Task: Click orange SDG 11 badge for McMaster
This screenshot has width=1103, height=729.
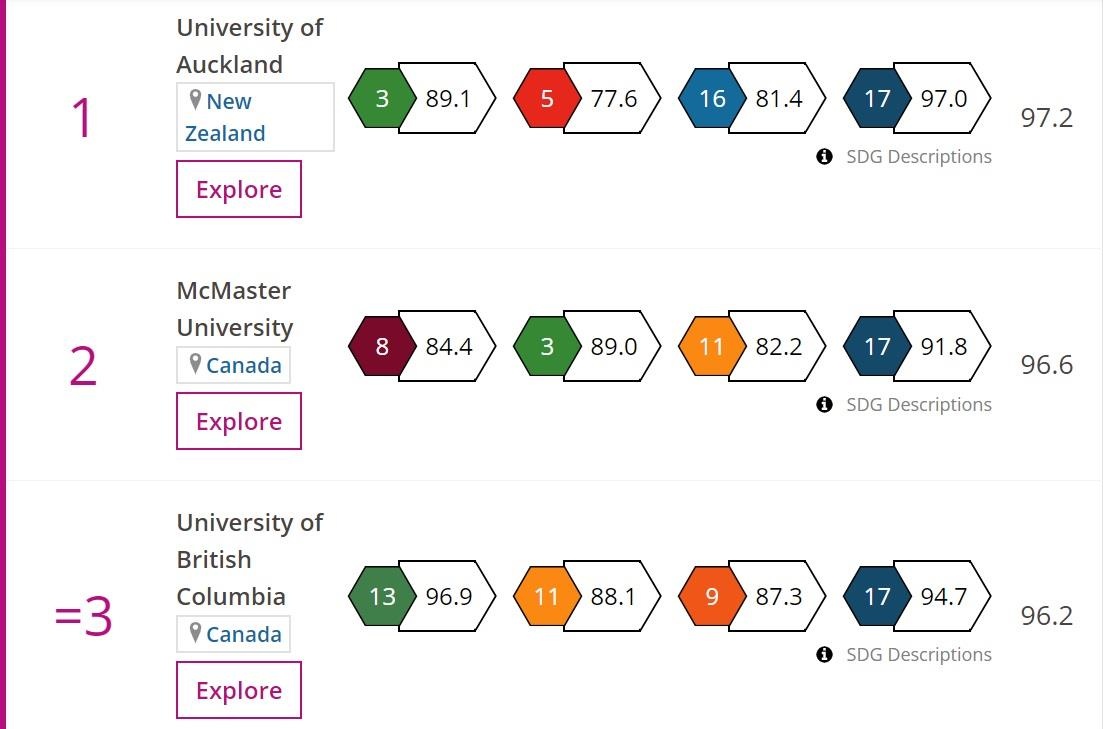Action: click(712, 346)
